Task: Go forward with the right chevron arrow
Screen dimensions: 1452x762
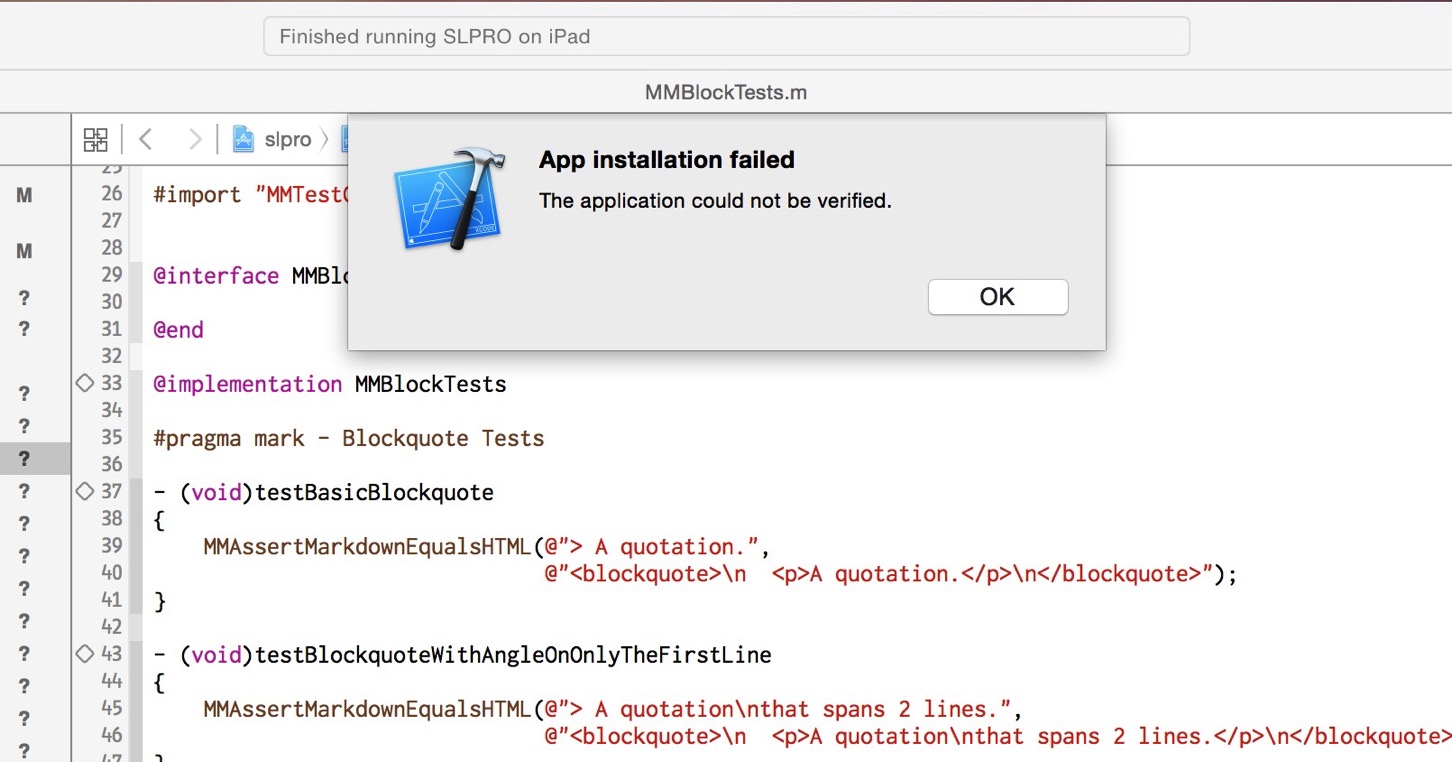Action: point(195,139)
